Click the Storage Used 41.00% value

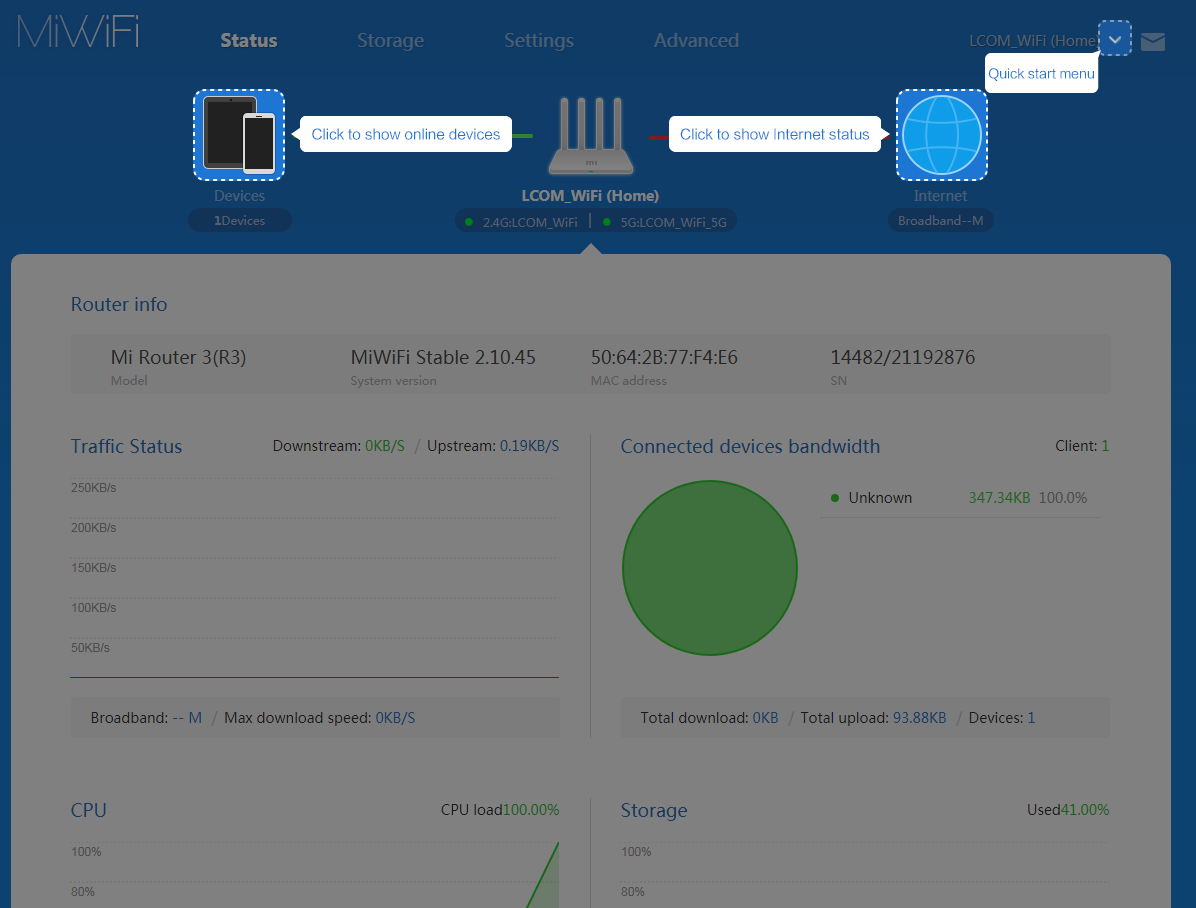[x=1085, y=810]
